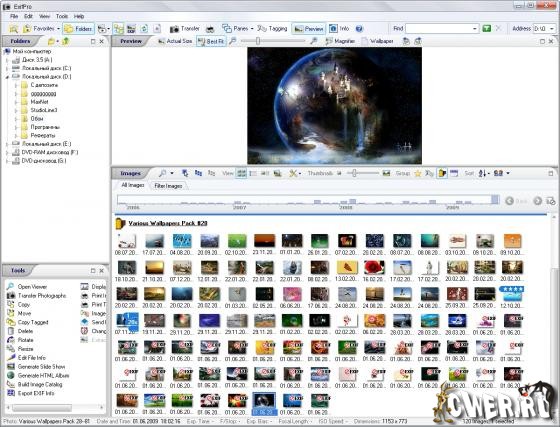
Task: Open the Tagging tool
Action: tap(272, 29)
